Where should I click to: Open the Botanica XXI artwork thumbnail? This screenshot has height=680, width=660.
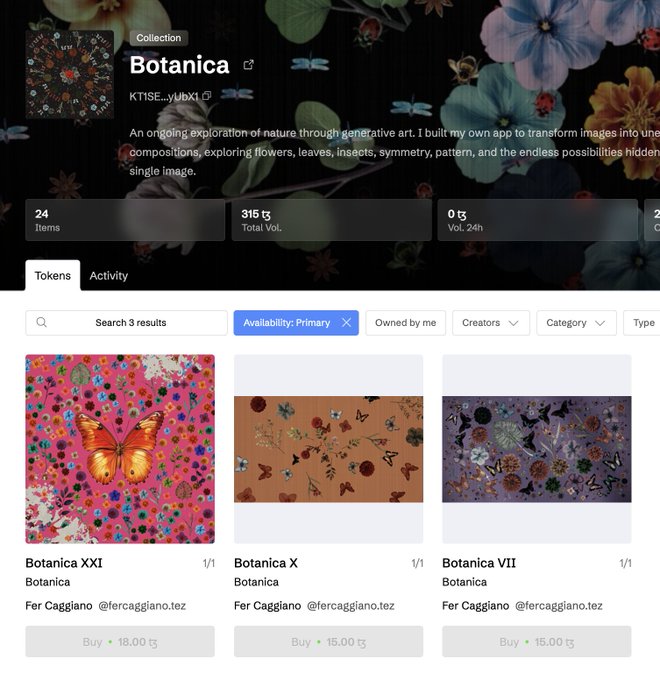click(x=120, y=449)
